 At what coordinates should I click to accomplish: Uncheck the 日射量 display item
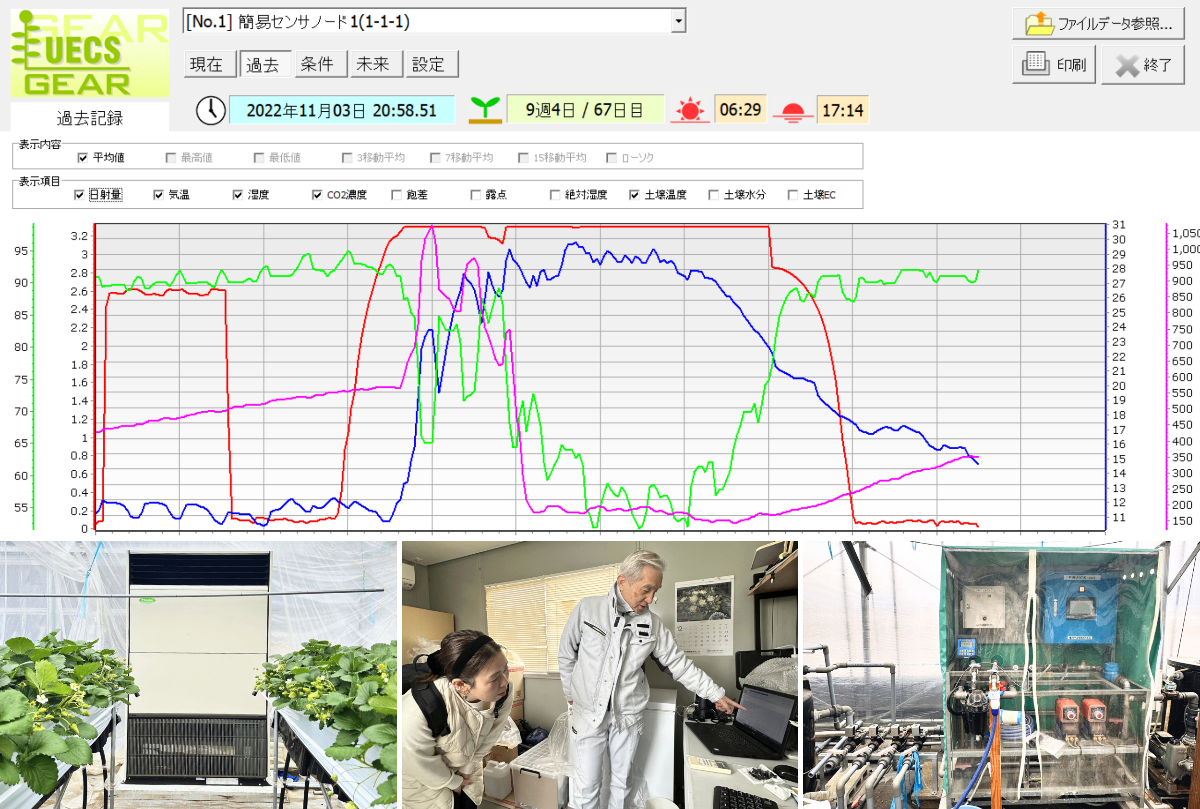tap(80, 195)
